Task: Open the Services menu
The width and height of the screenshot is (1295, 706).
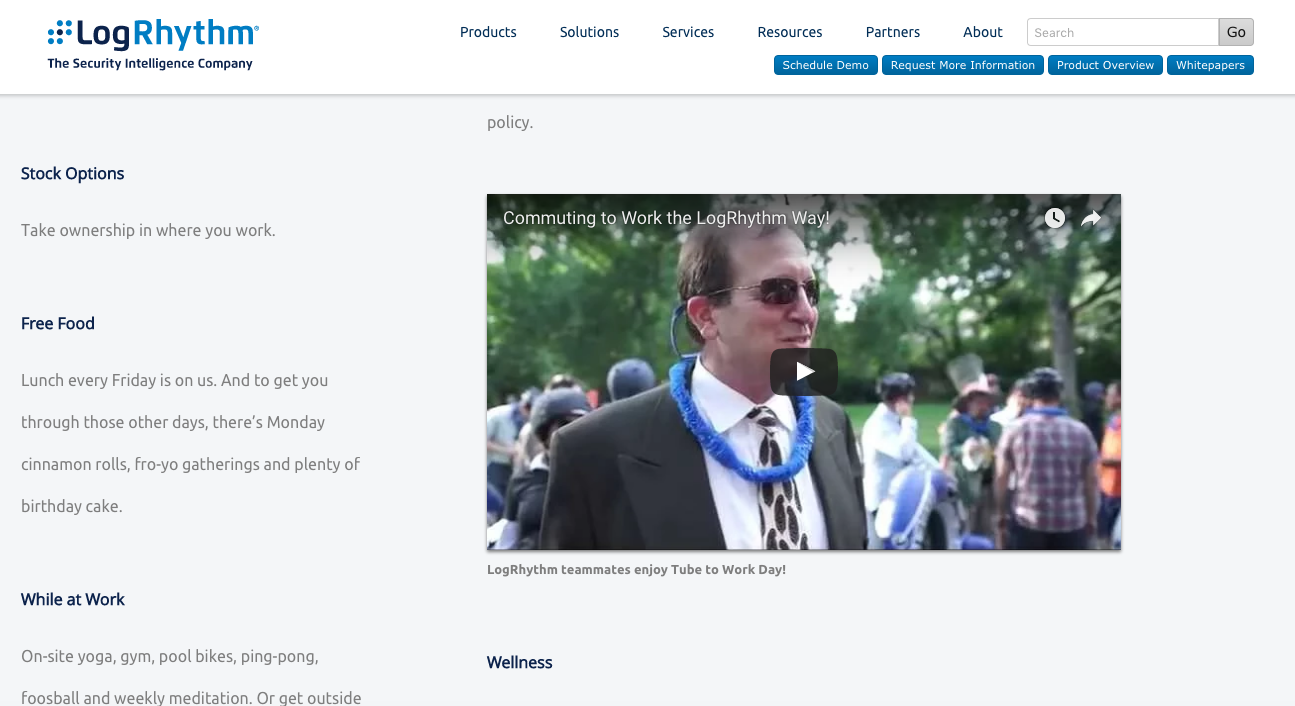Action: coord(687,32)
